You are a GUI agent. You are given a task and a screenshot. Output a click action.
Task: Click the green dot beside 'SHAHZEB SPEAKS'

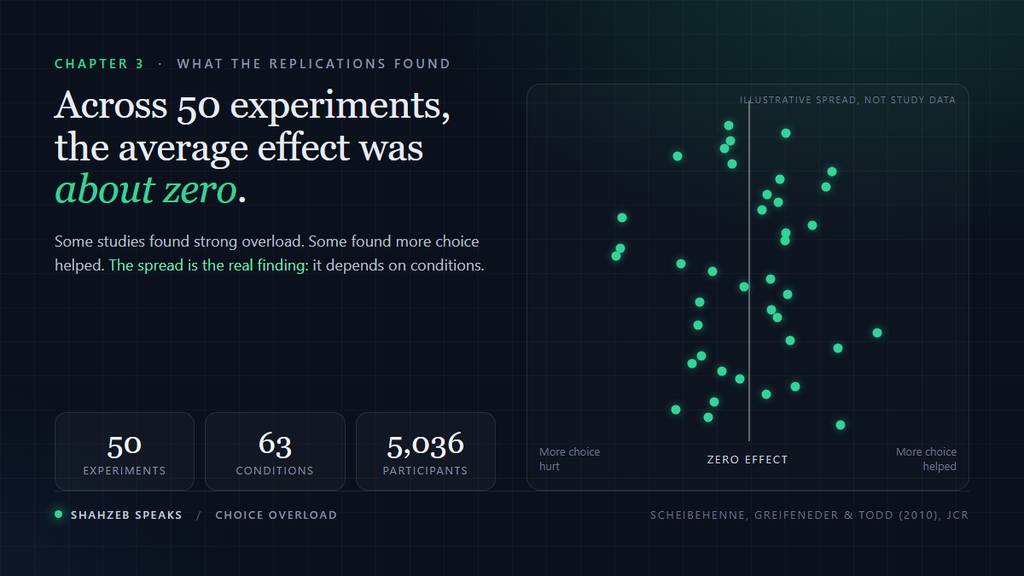tap(59, 515)
